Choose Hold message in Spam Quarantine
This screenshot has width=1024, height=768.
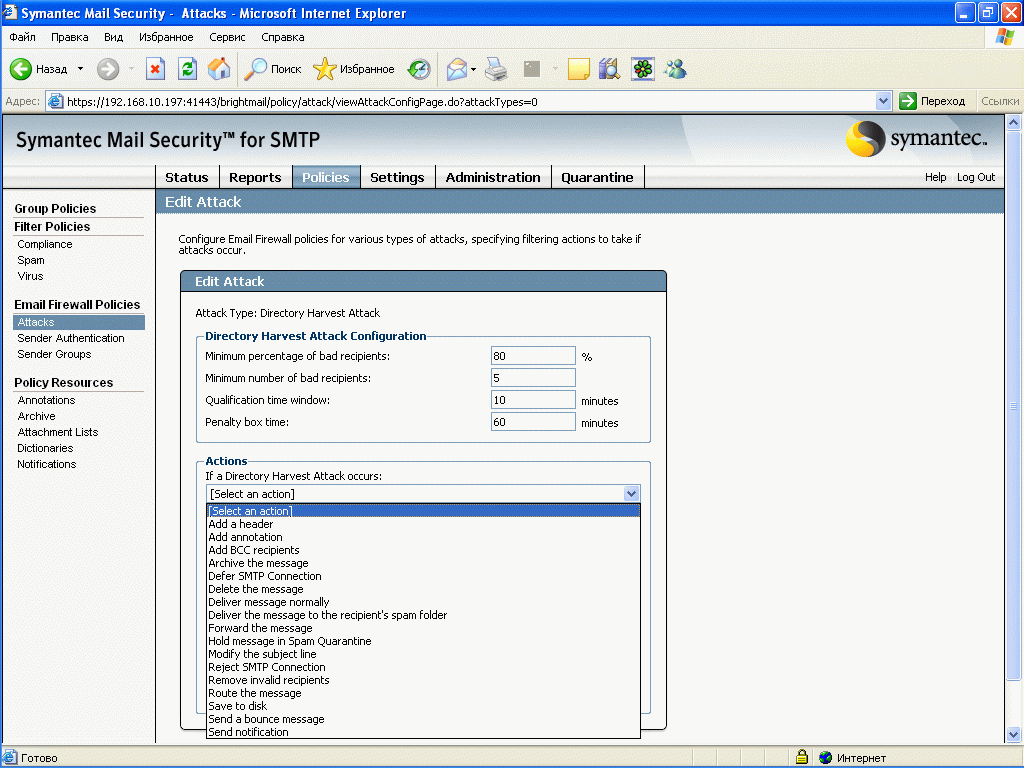click(x=423, y=641)
